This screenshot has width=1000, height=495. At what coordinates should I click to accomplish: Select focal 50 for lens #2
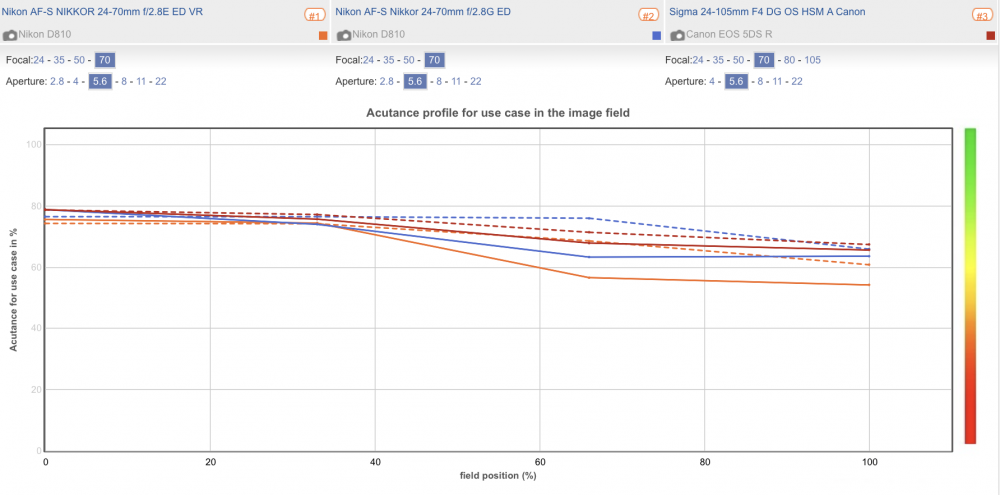(409, 61)
